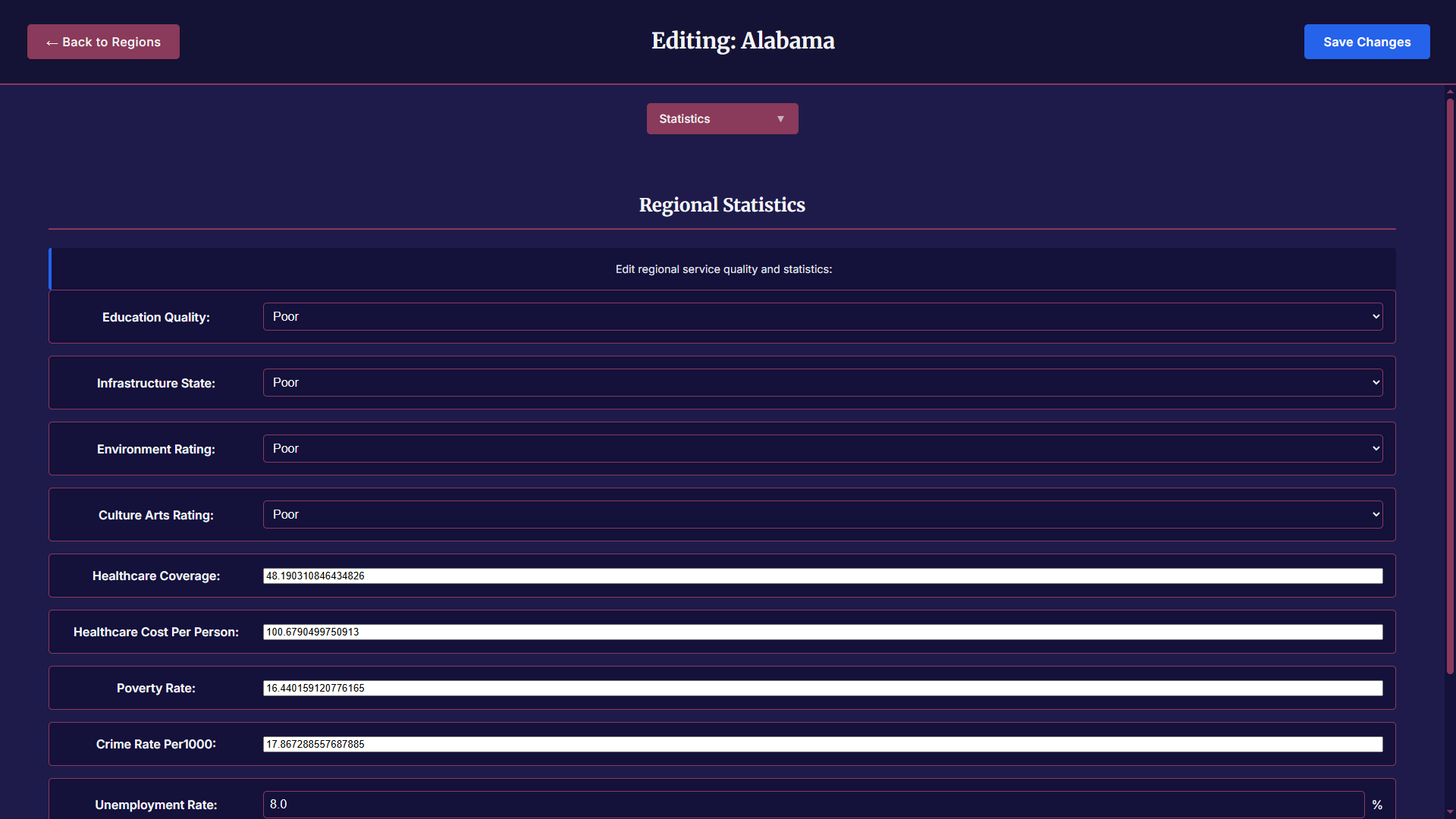Click the Education Quality chevron arrow

pos(1376,317)
